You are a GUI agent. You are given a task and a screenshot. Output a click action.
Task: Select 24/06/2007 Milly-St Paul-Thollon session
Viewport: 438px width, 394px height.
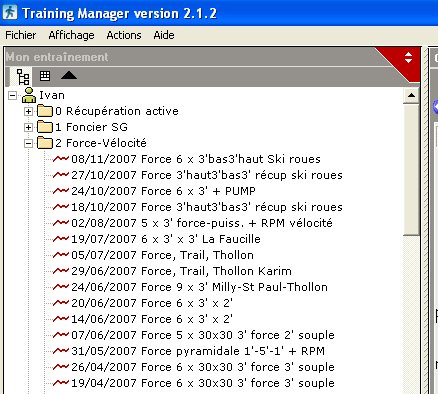coord(199,287)
